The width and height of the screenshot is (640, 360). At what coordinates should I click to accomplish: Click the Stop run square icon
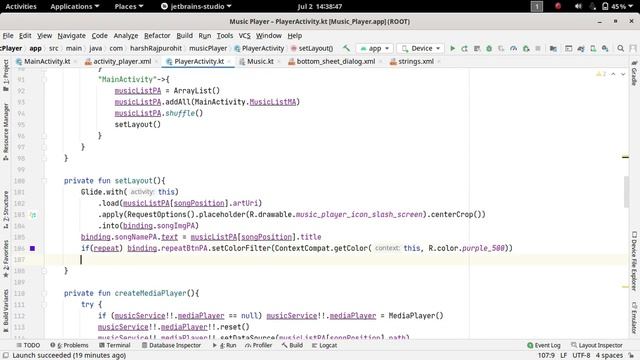(538, 48)
